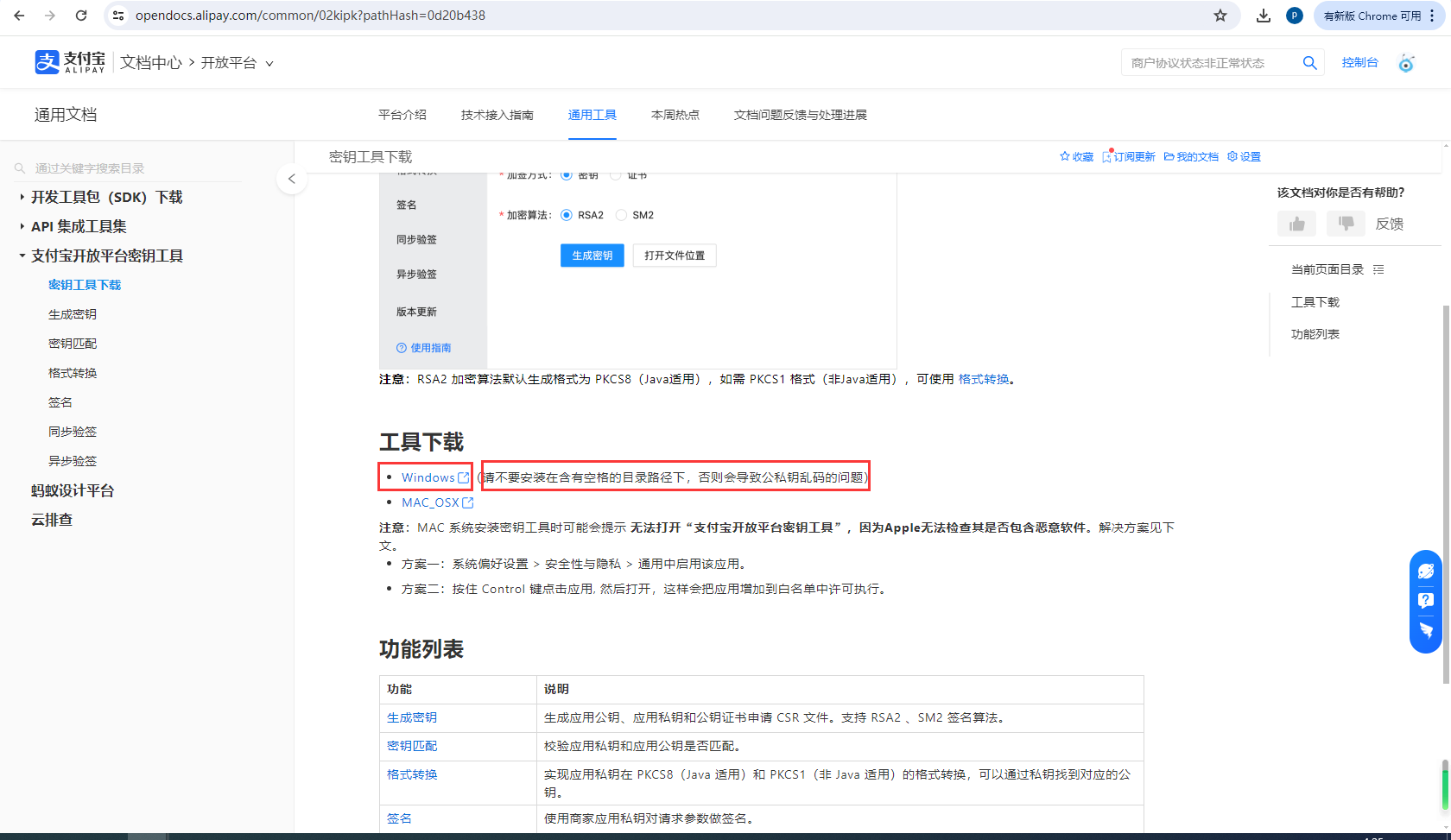Expand API 集成工具集 tree node
Viewport: 1451px width, 840px height.
pyautogui.click(x=22, y=226)
